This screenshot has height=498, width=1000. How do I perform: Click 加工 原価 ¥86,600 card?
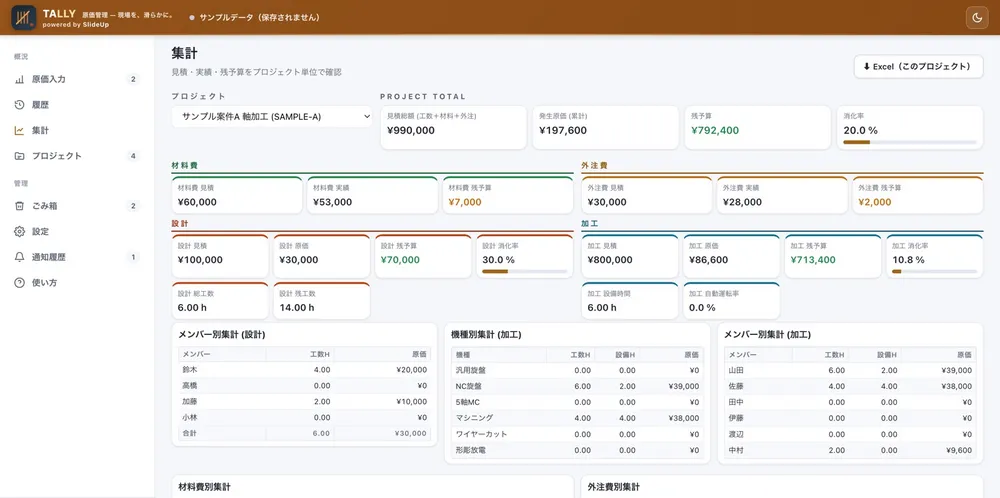[x=732, y=256]
